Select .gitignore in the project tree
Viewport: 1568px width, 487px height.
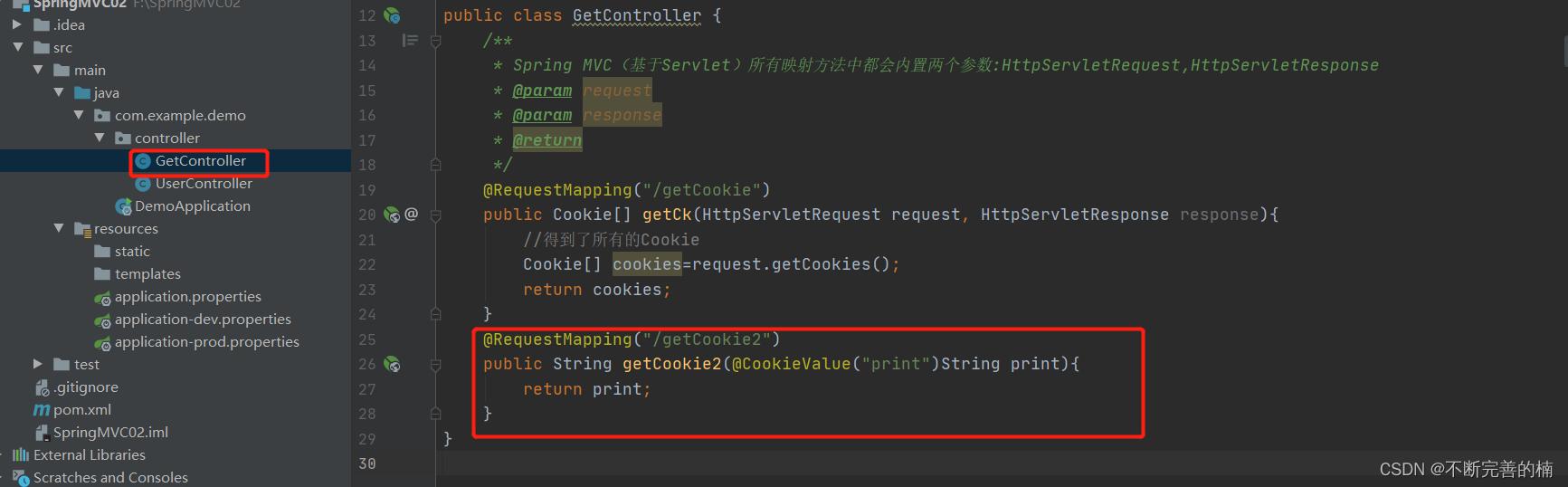[x=86, y=387]
